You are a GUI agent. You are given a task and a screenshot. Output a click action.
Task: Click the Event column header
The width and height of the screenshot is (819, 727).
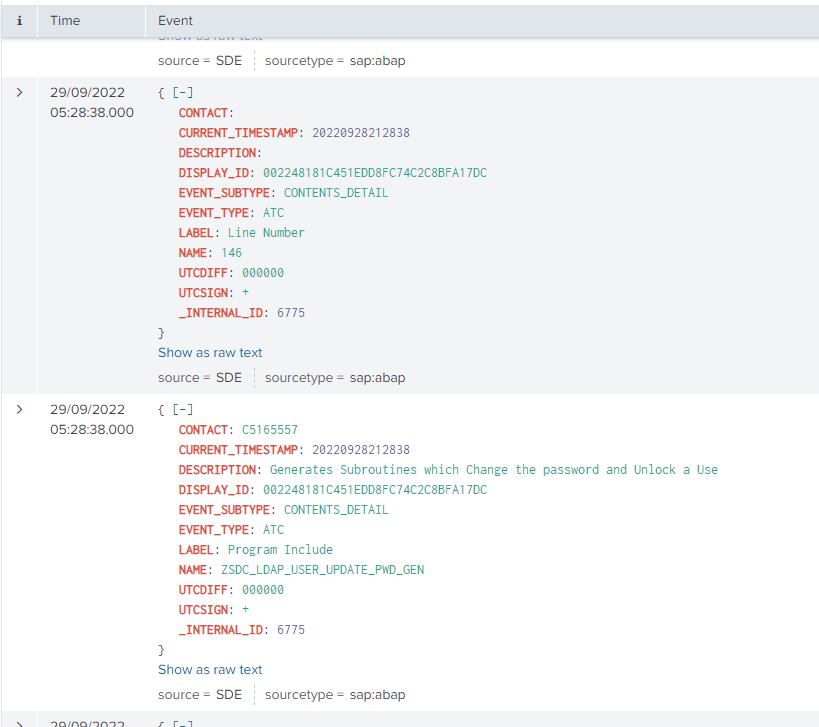[x=176, y=20]
